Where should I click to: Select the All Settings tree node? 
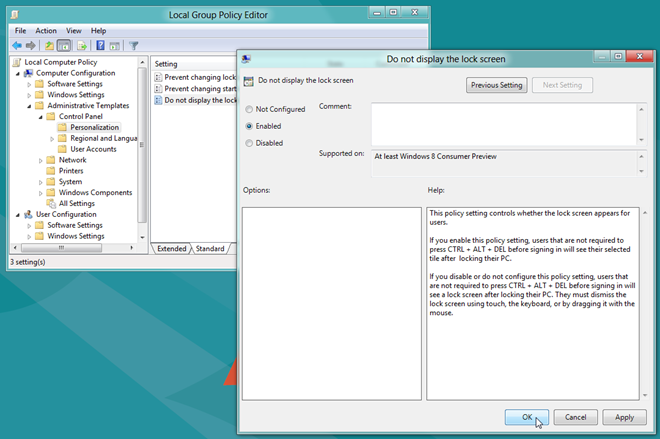click(x=76, y=203)
